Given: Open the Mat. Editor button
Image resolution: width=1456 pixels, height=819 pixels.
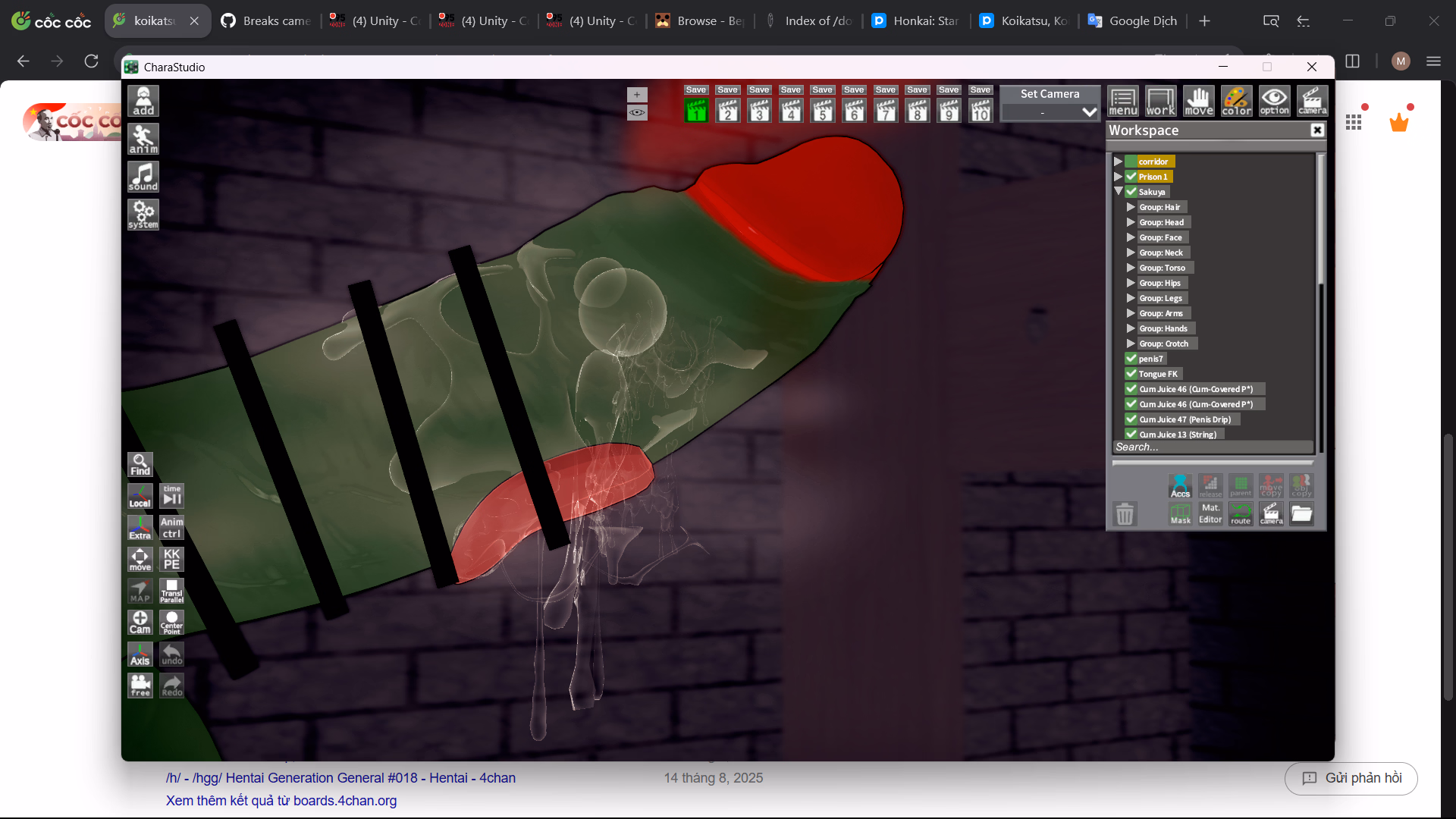Looking at the screenshot, I should pyautogui.click(x=1210, y=513).
